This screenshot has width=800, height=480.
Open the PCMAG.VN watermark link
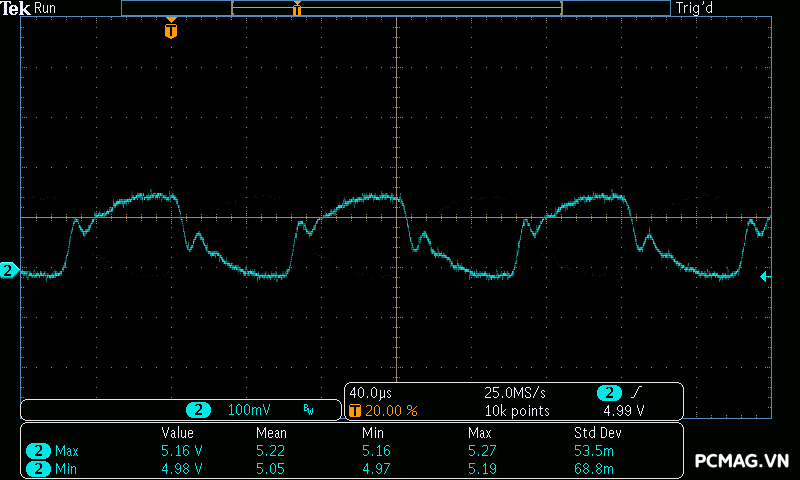click(x=742, y=462)
